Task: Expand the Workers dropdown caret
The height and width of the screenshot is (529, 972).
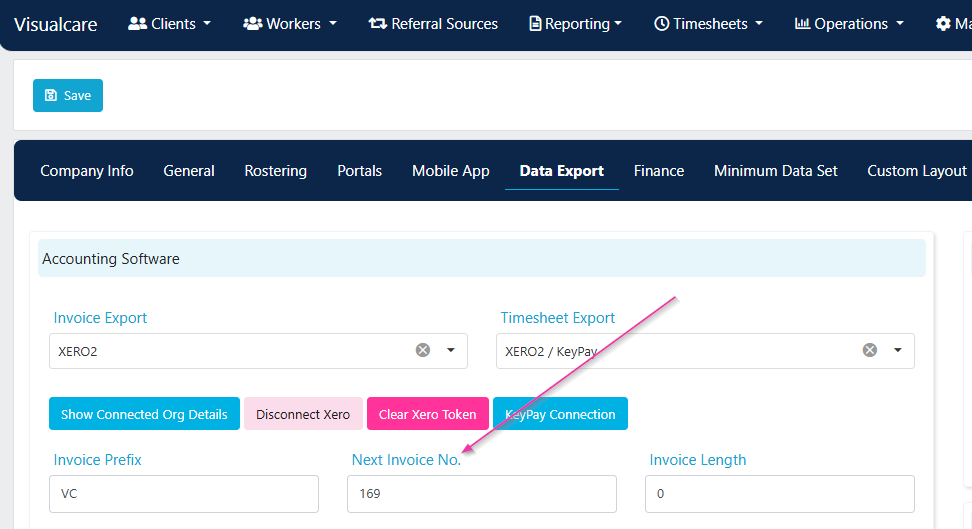Action: 333,24
